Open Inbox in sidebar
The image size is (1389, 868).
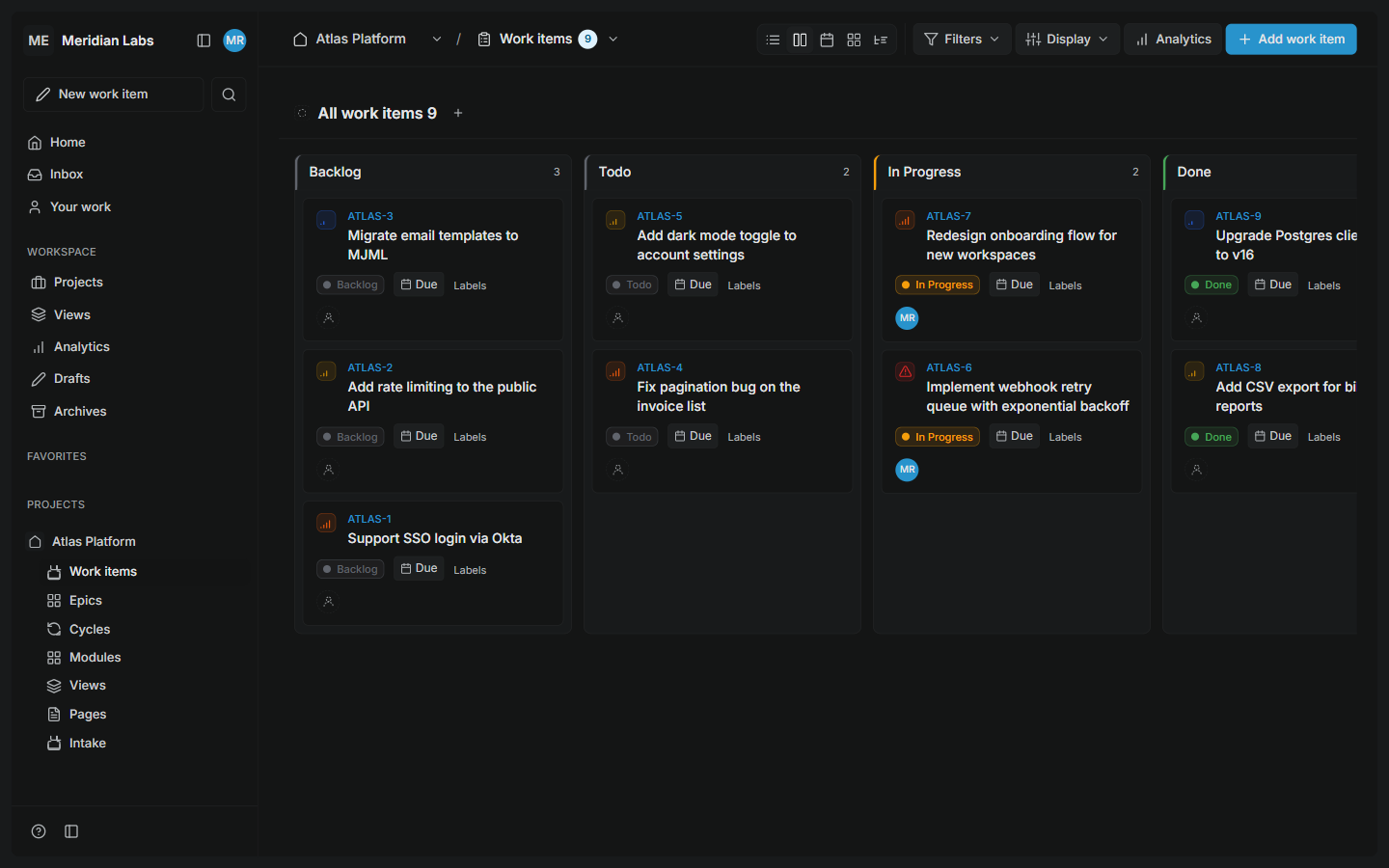67,175
